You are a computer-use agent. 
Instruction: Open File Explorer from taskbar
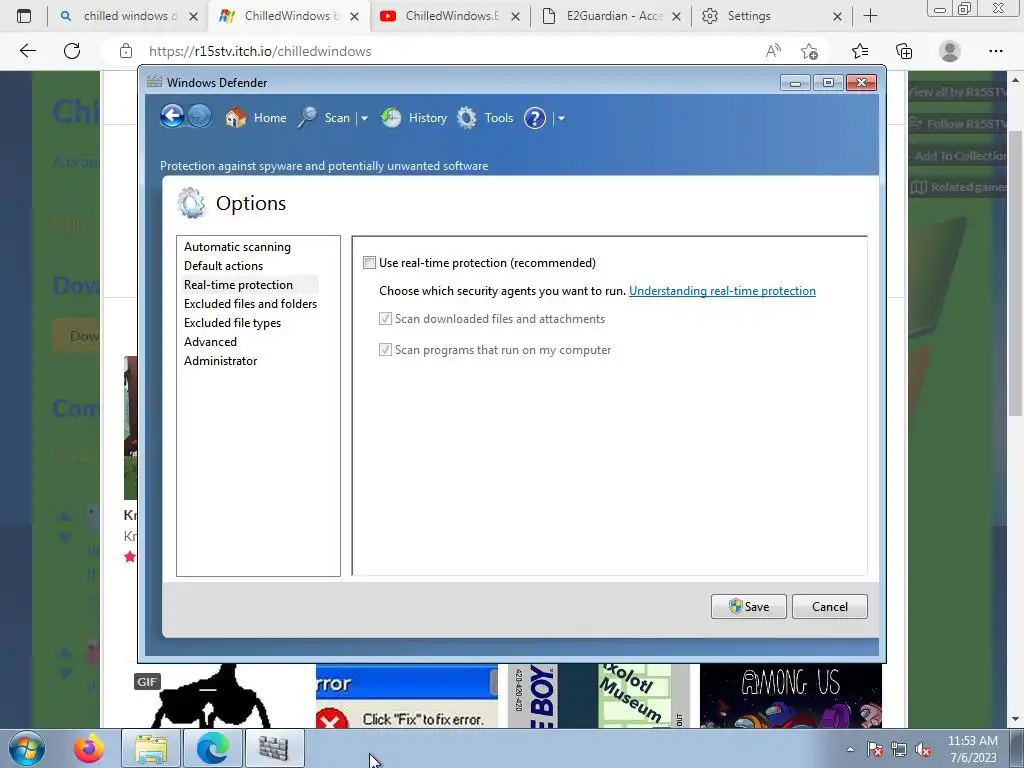pyautogui.click(x=151, y=748)
